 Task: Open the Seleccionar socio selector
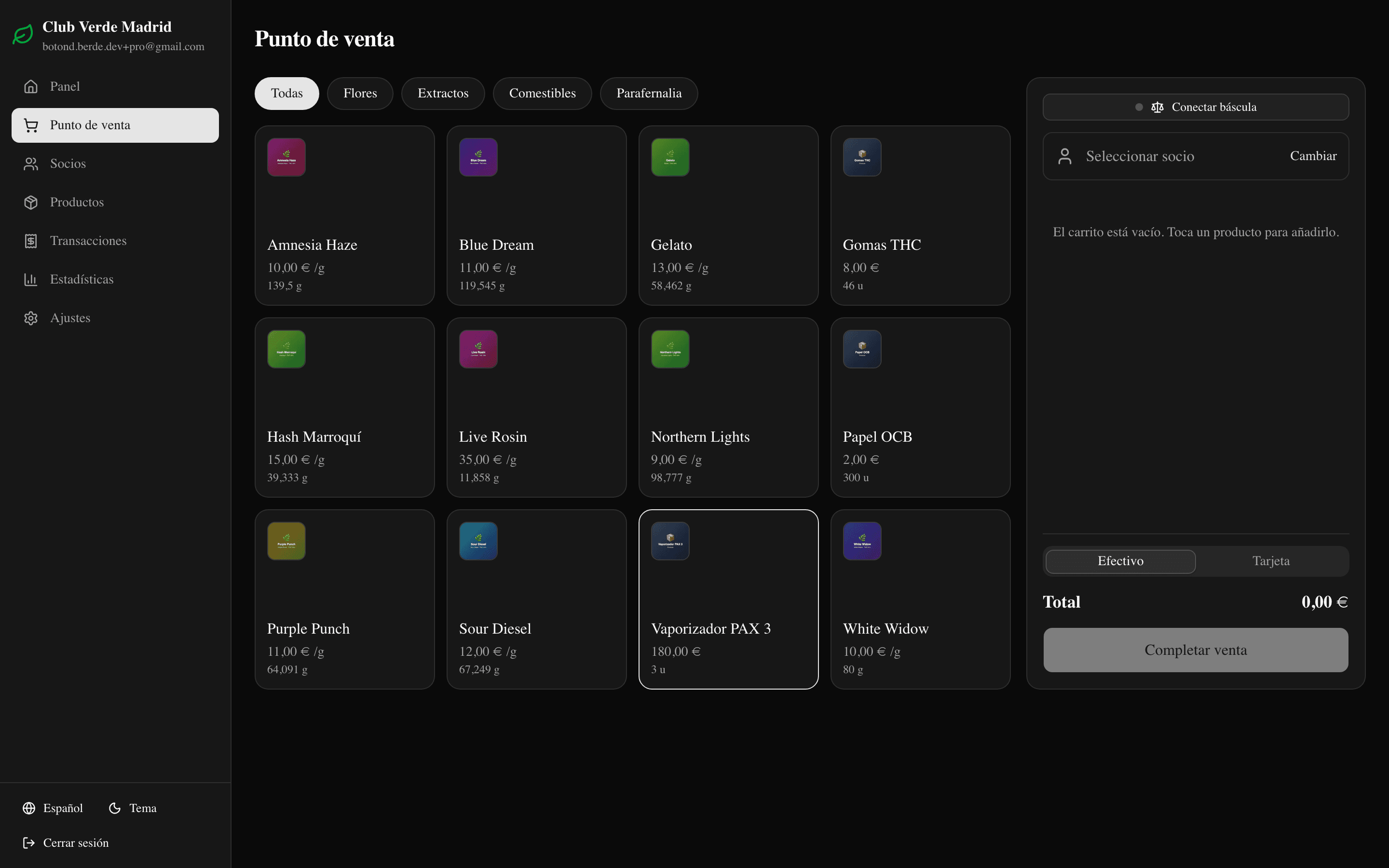pos(1196,156)
